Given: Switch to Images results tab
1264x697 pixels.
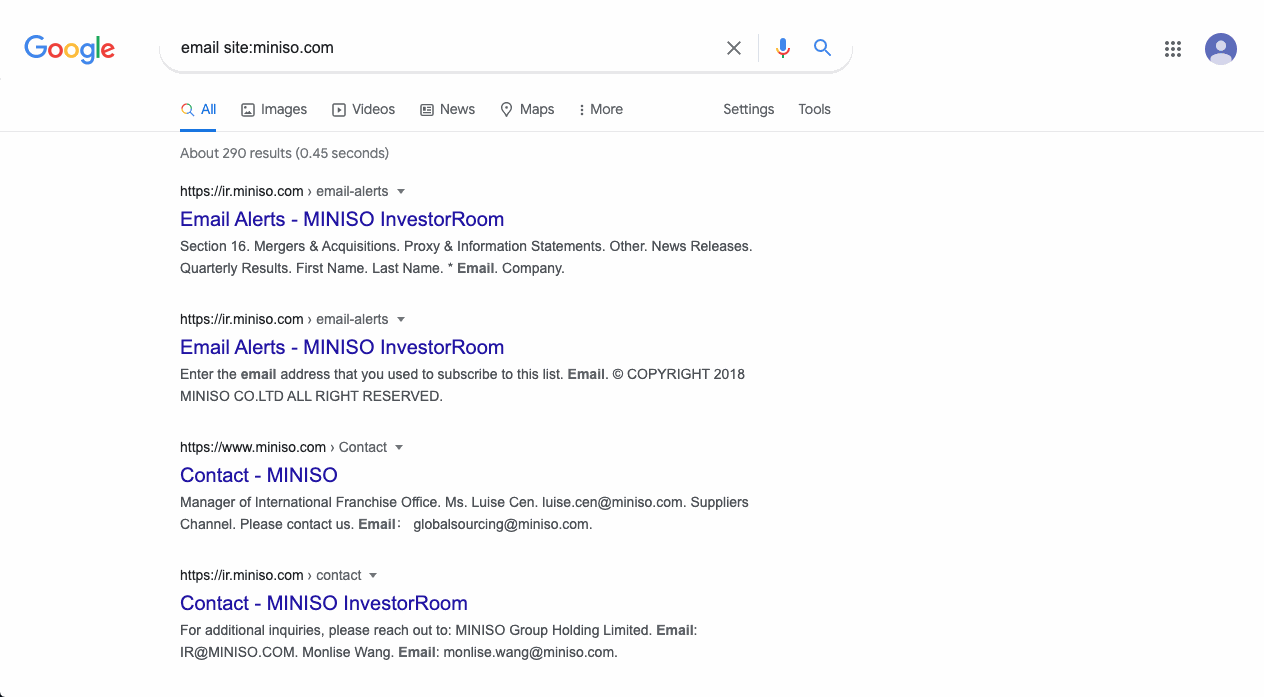Looking at the screenshot, I should (274, 110).
